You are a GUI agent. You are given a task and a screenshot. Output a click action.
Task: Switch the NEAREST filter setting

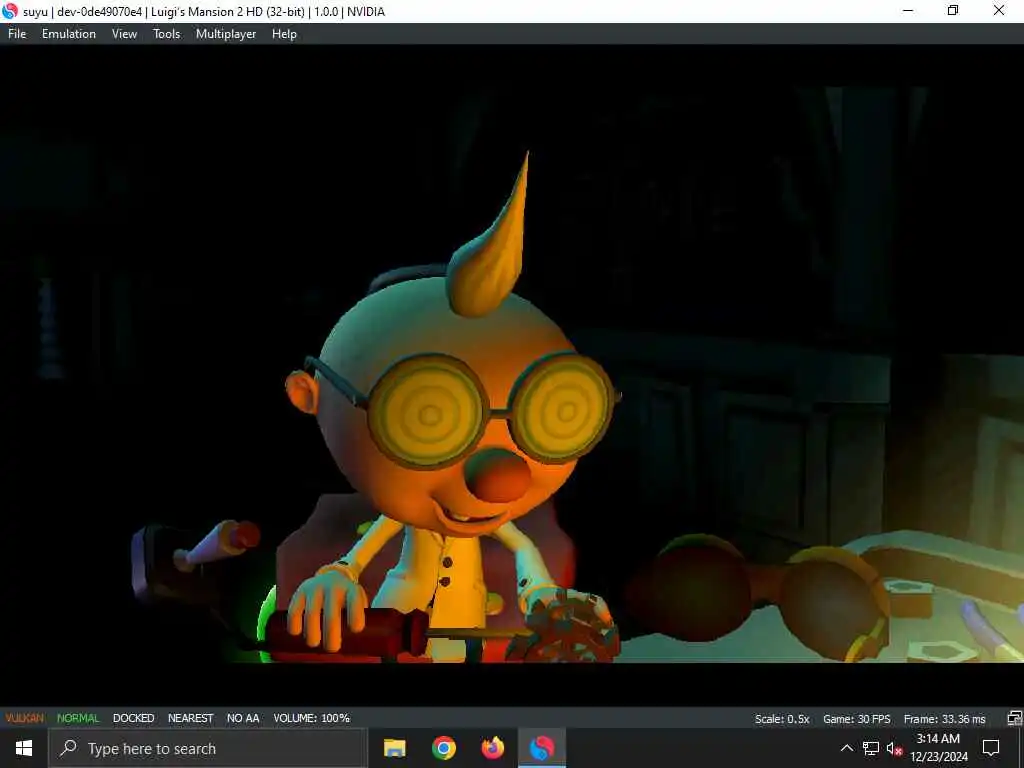point(191,718)
